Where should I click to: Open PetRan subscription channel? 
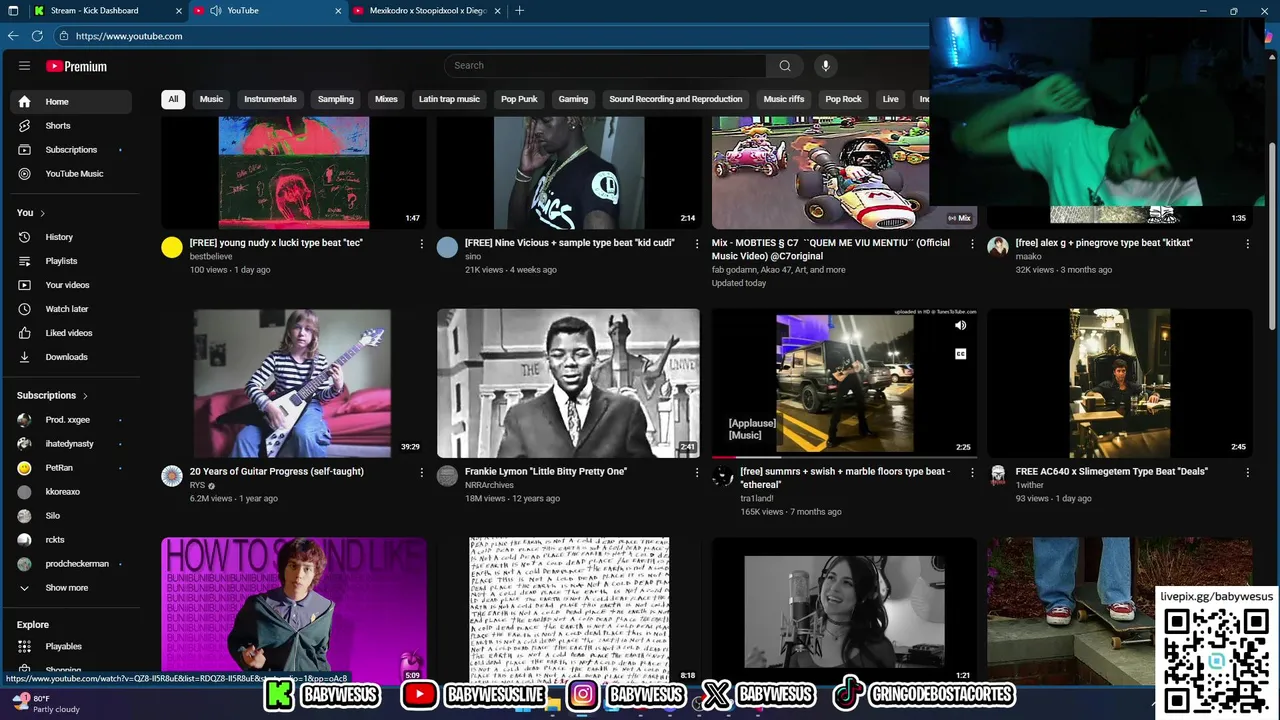71,468
